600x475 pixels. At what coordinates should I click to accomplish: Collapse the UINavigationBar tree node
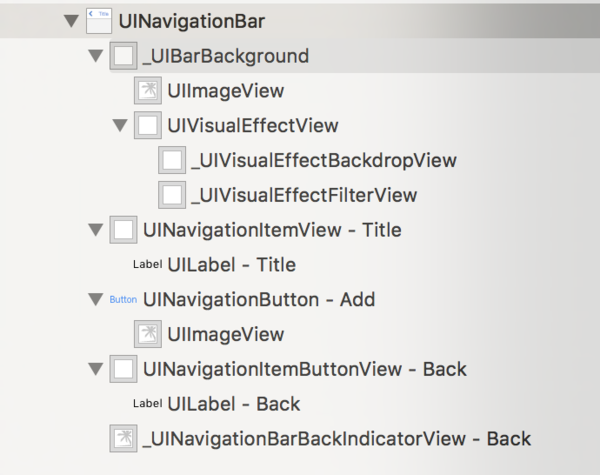click(70, 20)
